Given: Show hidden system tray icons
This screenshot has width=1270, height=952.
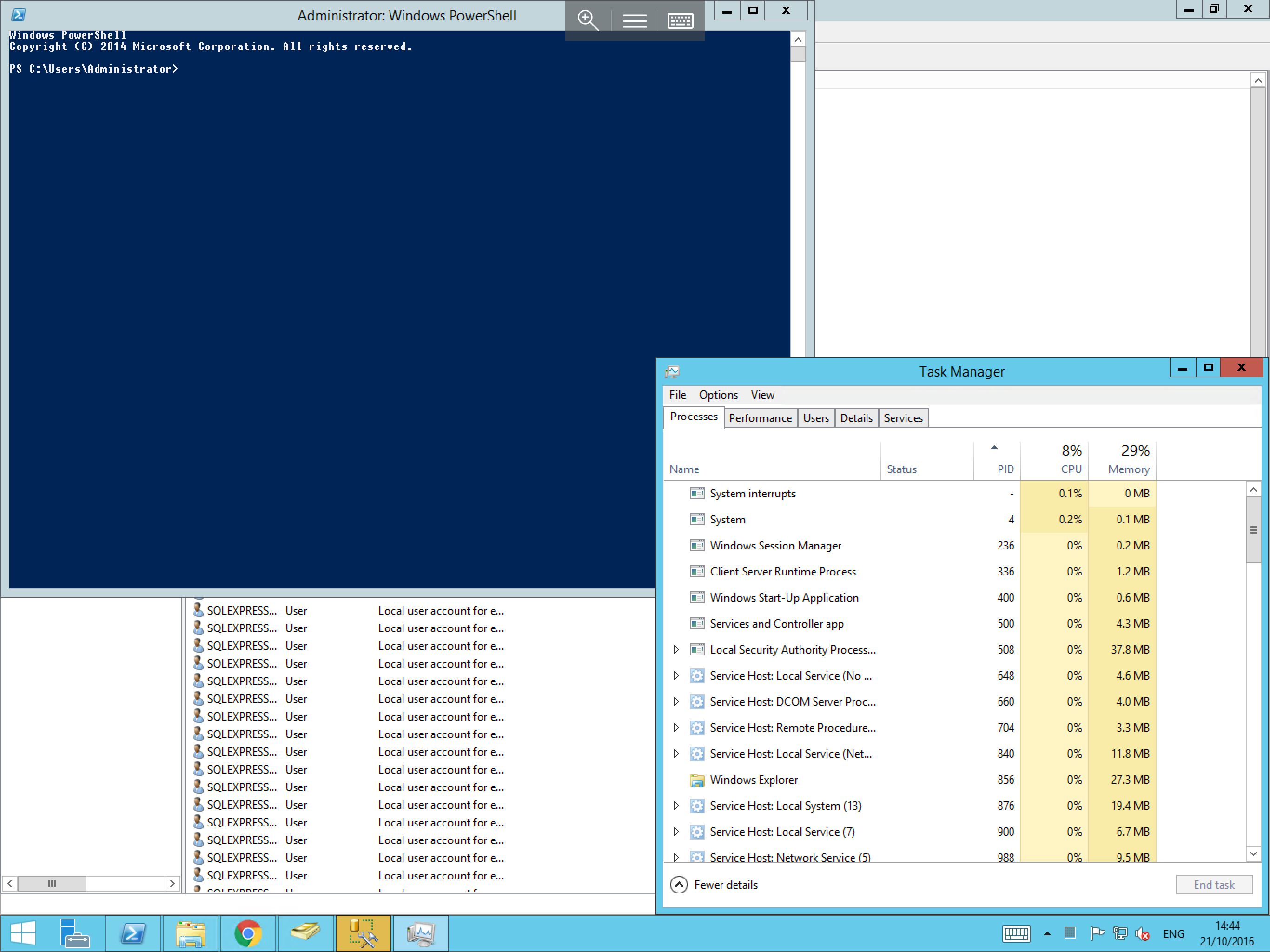Looking at the screenshot, I should click(x=1047, y=933).
